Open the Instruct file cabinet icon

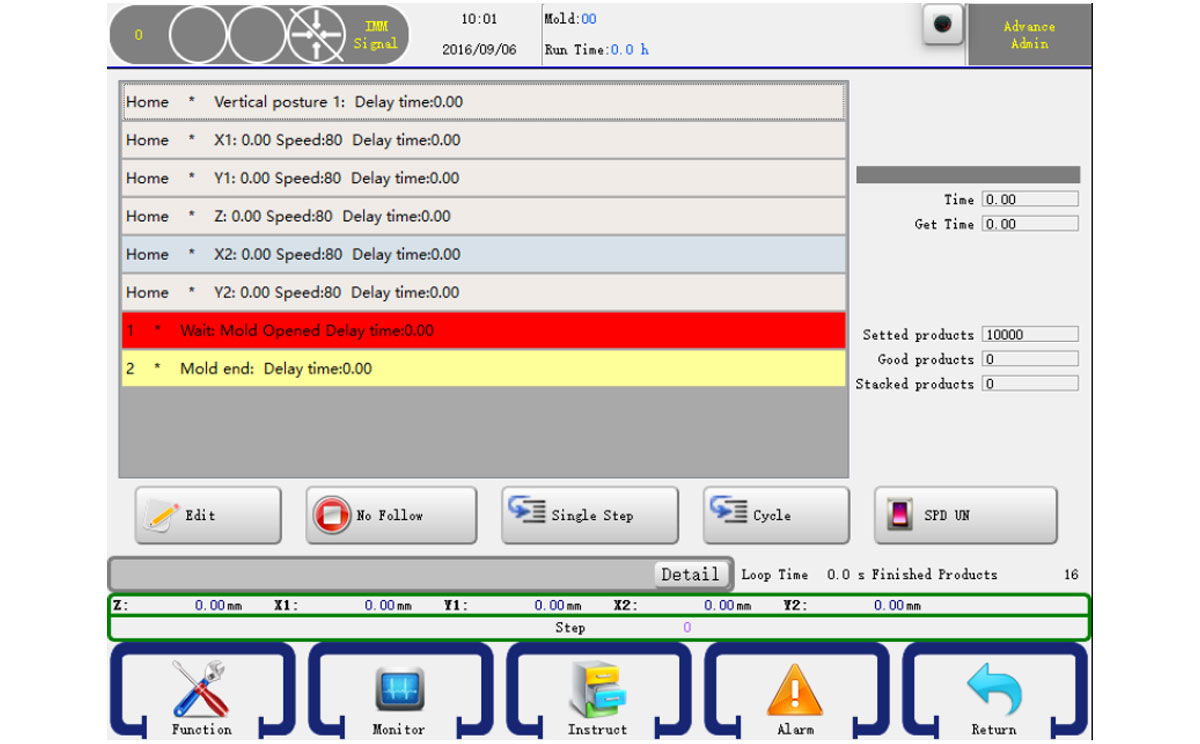pyautogui.click(x=597, y=688)
